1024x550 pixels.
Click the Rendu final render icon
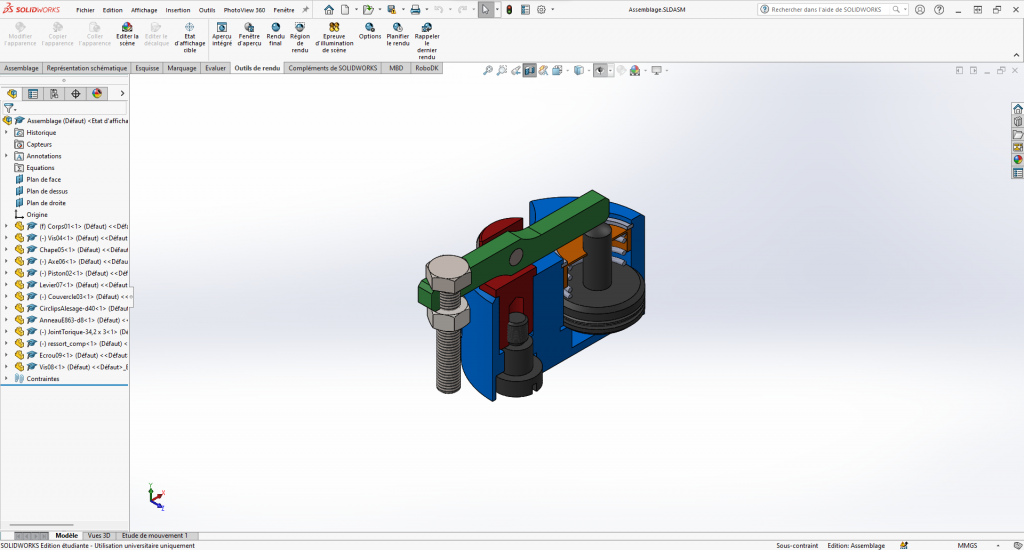pyautogui.click(x=275, y=27)
